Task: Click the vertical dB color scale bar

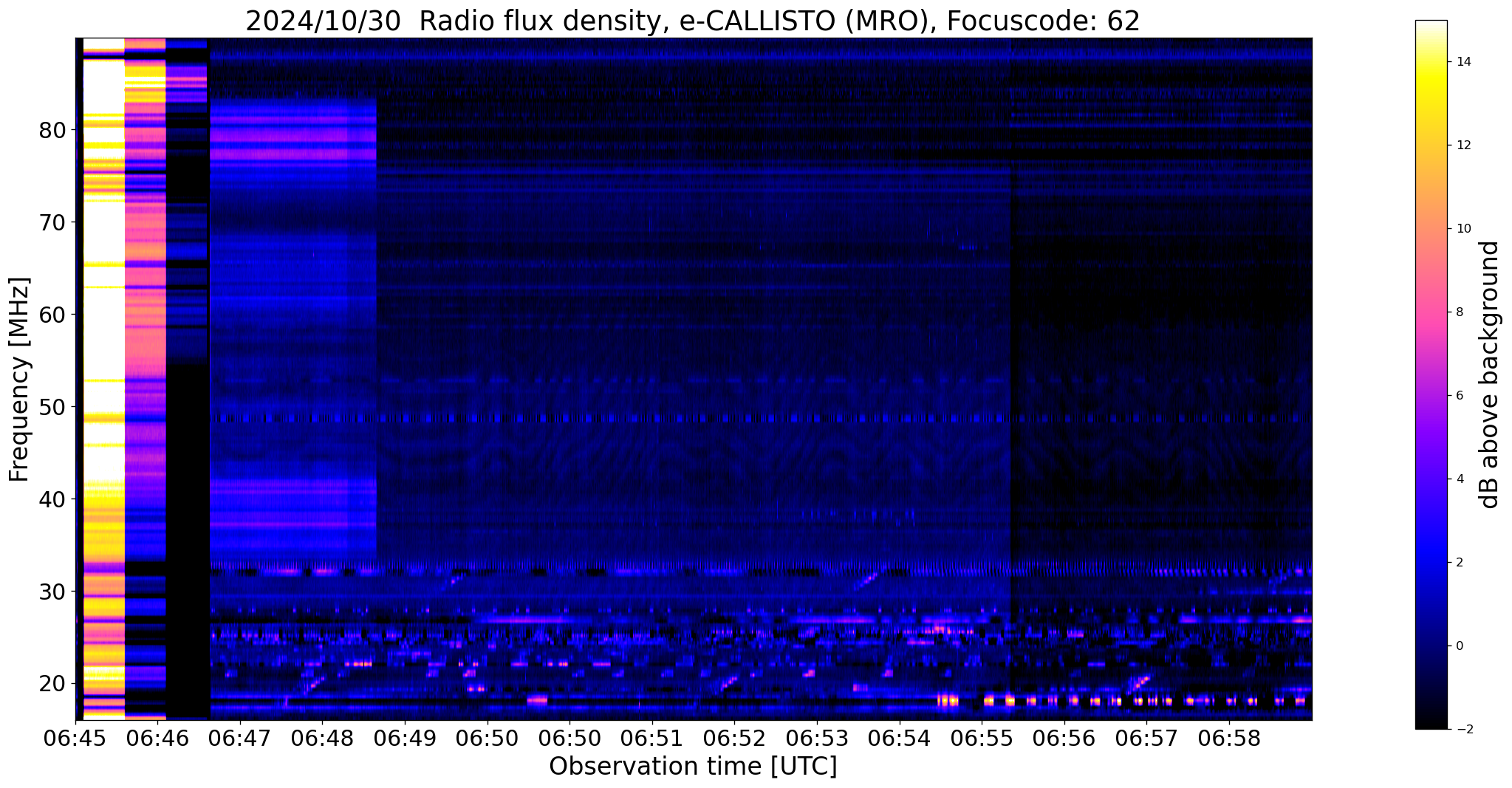Action: 1431,374
